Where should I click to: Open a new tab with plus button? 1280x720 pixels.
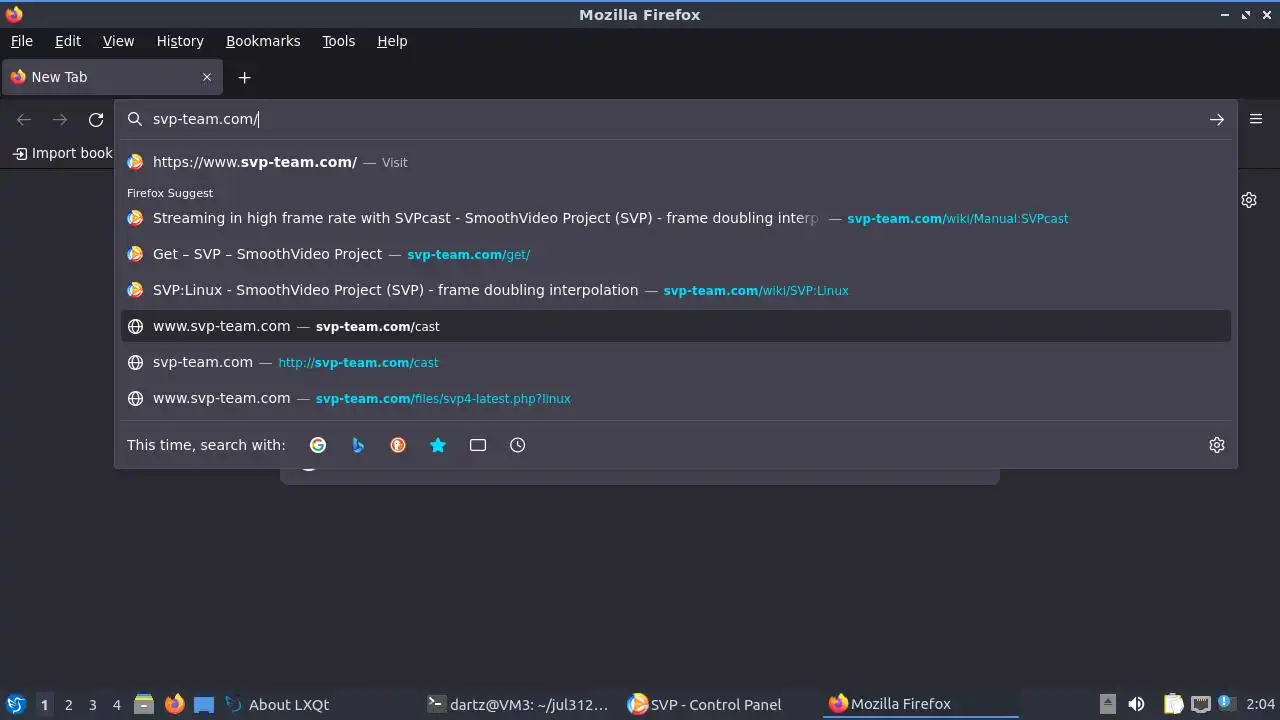pyautogui.click(x=244, y=77)
